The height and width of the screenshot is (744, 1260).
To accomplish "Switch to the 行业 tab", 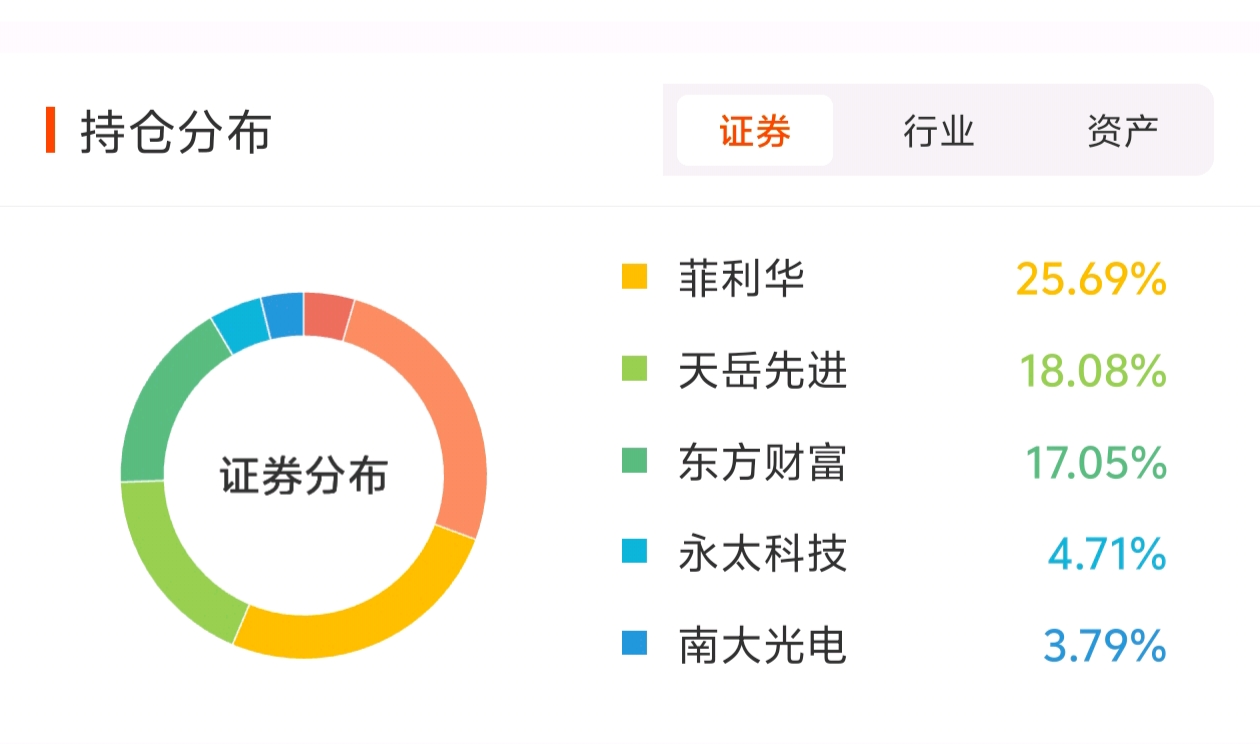I will pos(939,131).
